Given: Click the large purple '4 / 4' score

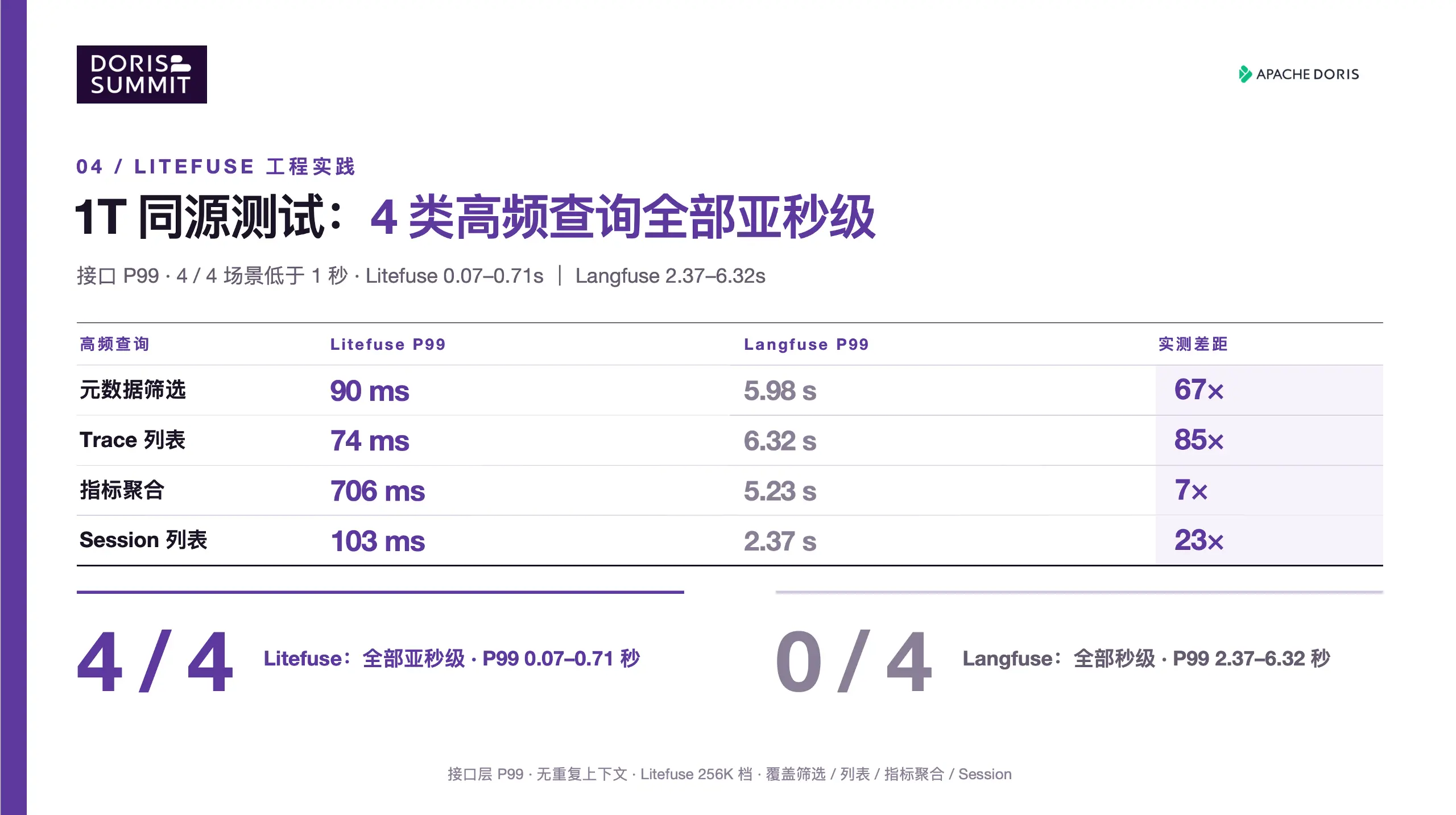Looking at the screenshot, I should (155, 661).
